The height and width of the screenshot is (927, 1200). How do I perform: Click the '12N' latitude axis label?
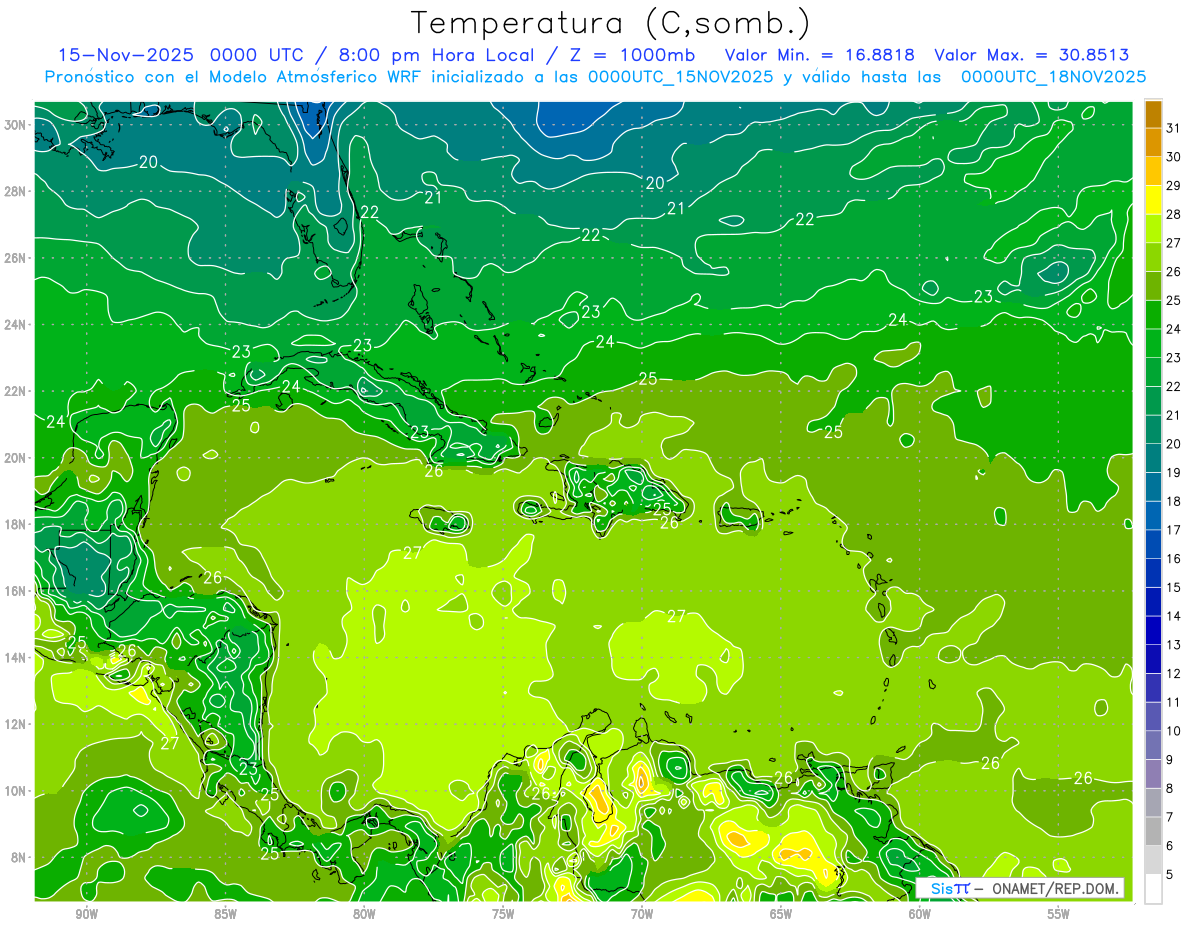click(x=15, y=724)
